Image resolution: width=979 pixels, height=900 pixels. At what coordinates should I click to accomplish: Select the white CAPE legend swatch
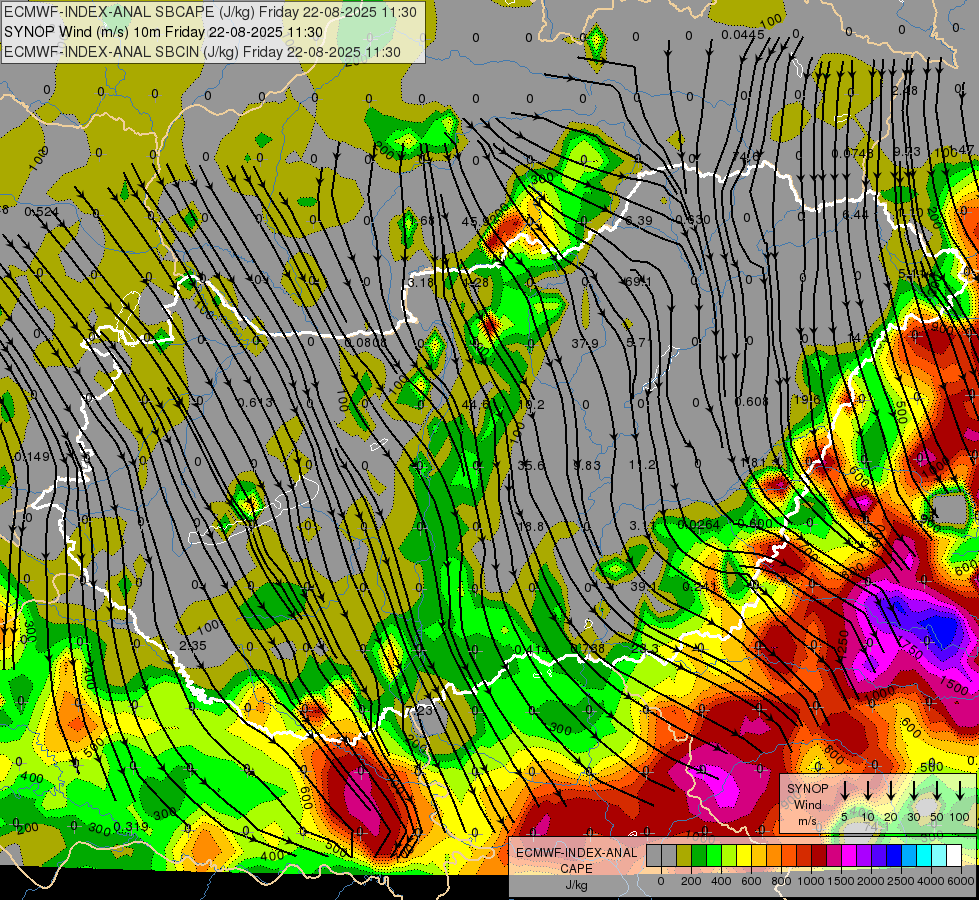(x=954, y=855)
